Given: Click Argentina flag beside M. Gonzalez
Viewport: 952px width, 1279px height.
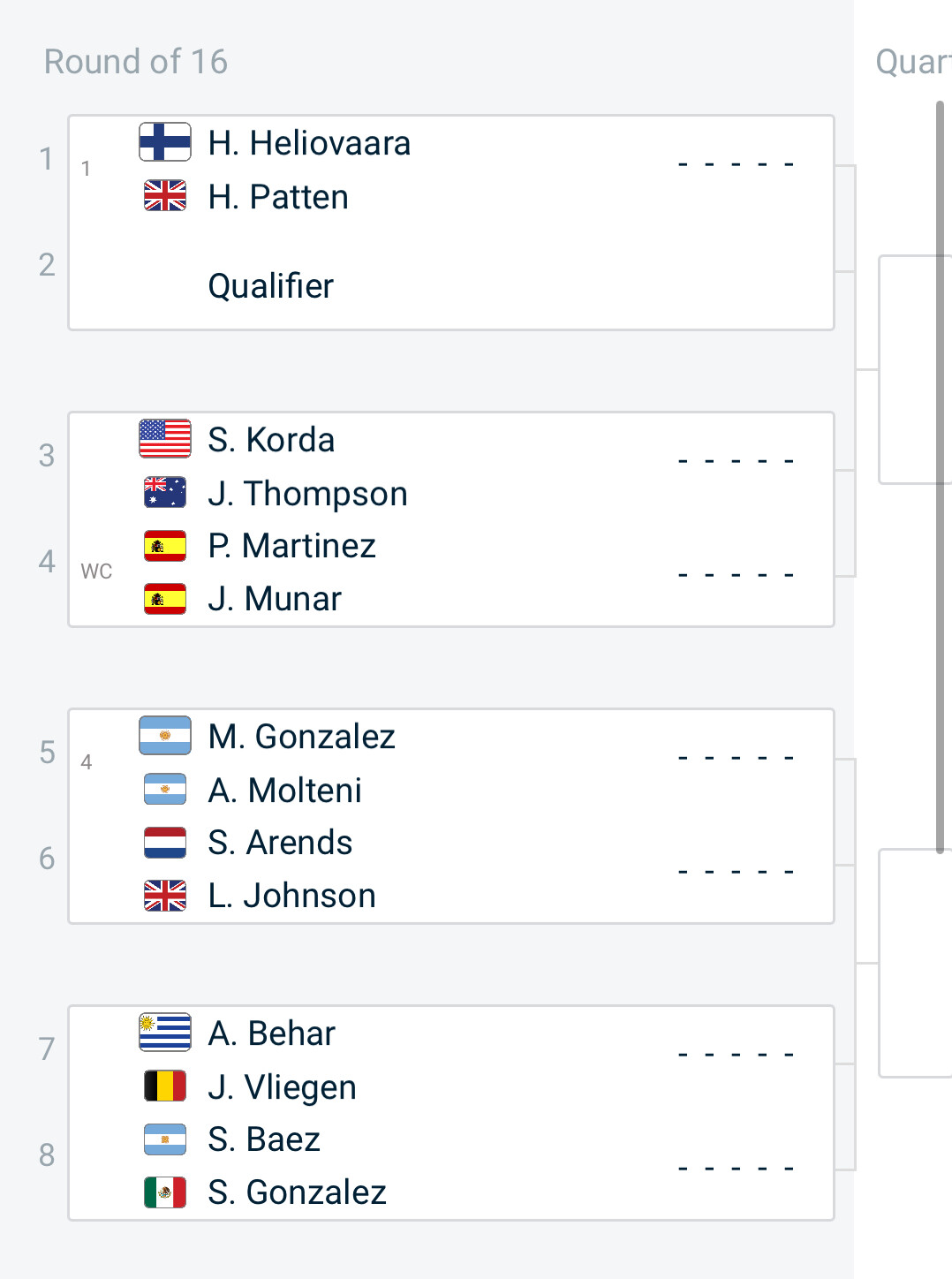Looking at the screenshot, I should coord(165,736).
